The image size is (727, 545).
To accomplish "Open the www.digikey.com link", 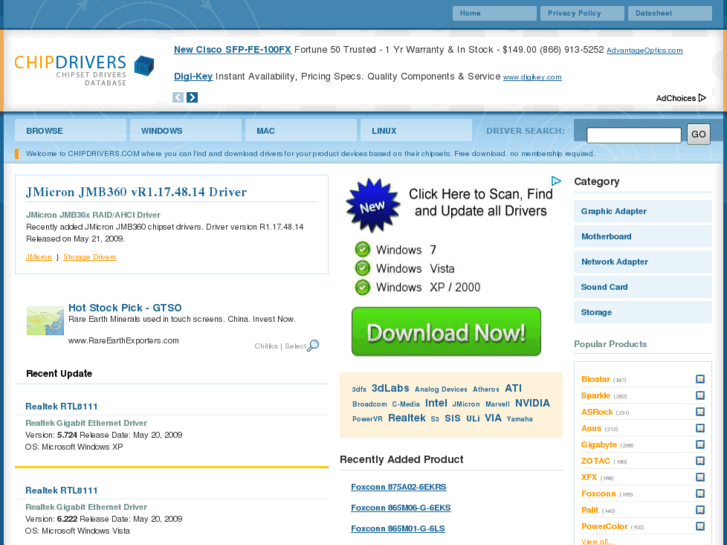I will pos(532,77).
